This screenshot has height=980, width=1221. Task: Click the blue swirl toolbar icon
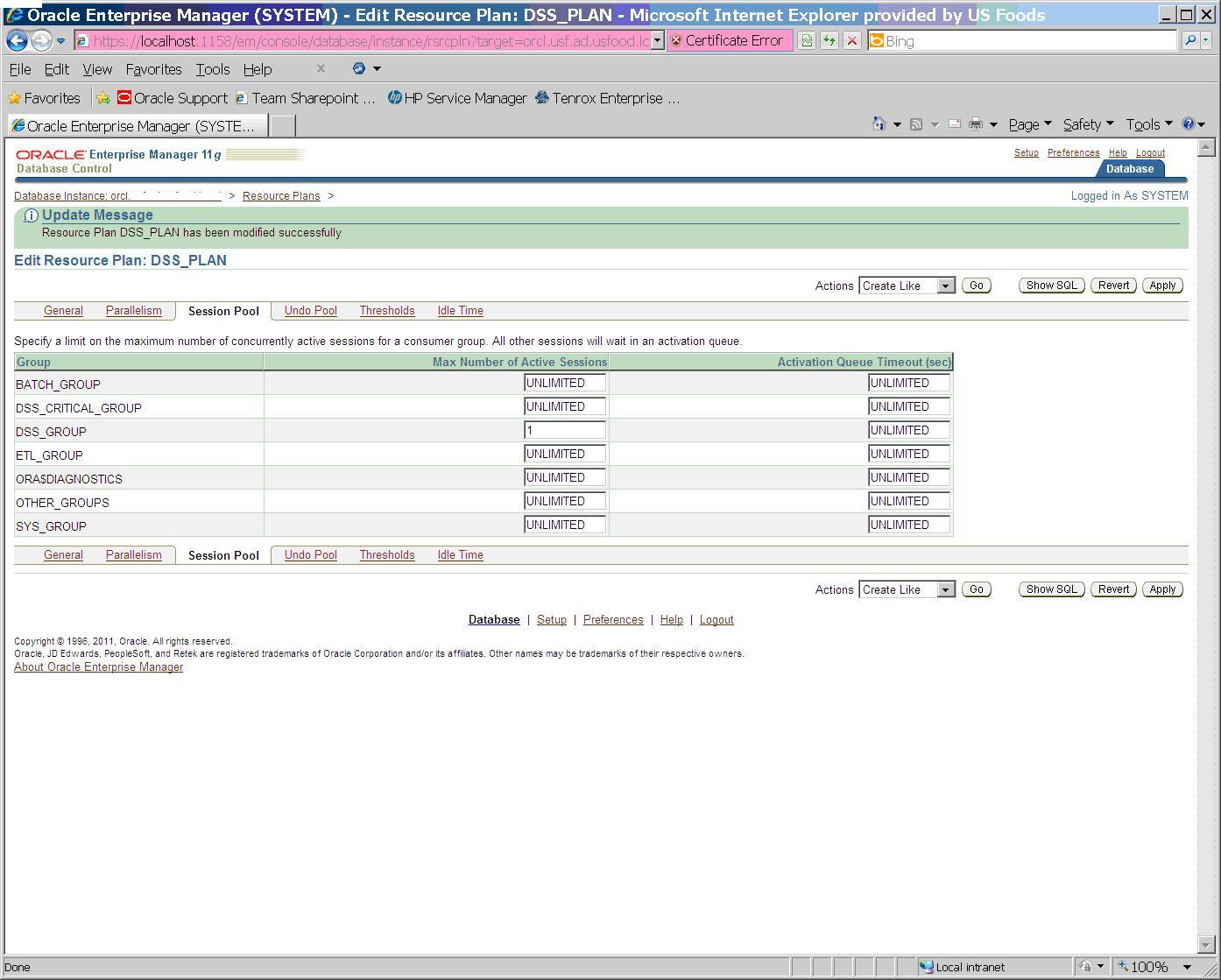pos(358,68)
